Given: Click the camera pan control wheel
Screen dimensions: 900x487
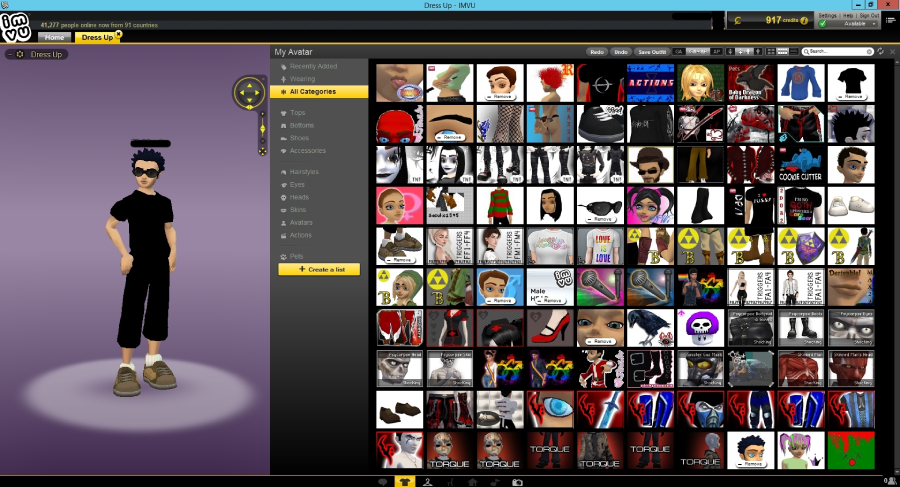Looking at the screenshot, I should click(x=249, y=92).
